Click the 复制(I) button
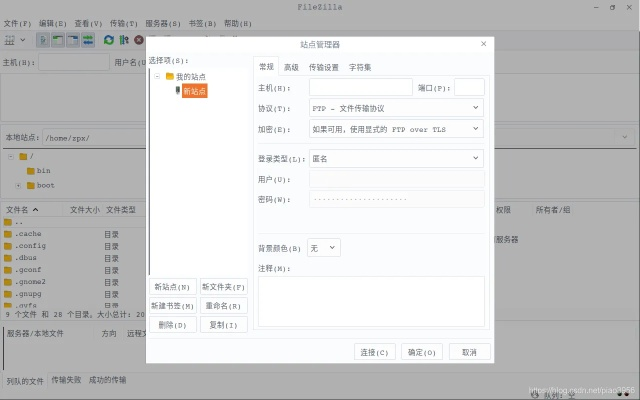This screenshot has height=400, width=640. coord(224,325)
